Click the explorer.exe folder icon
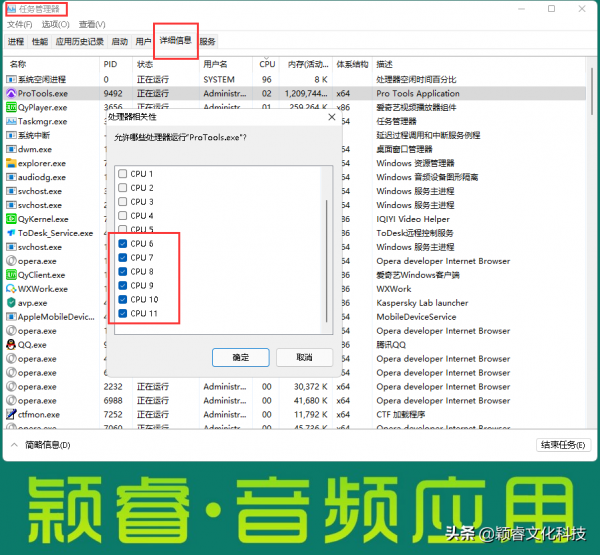 pyautogui.click(x=11, y=163)
